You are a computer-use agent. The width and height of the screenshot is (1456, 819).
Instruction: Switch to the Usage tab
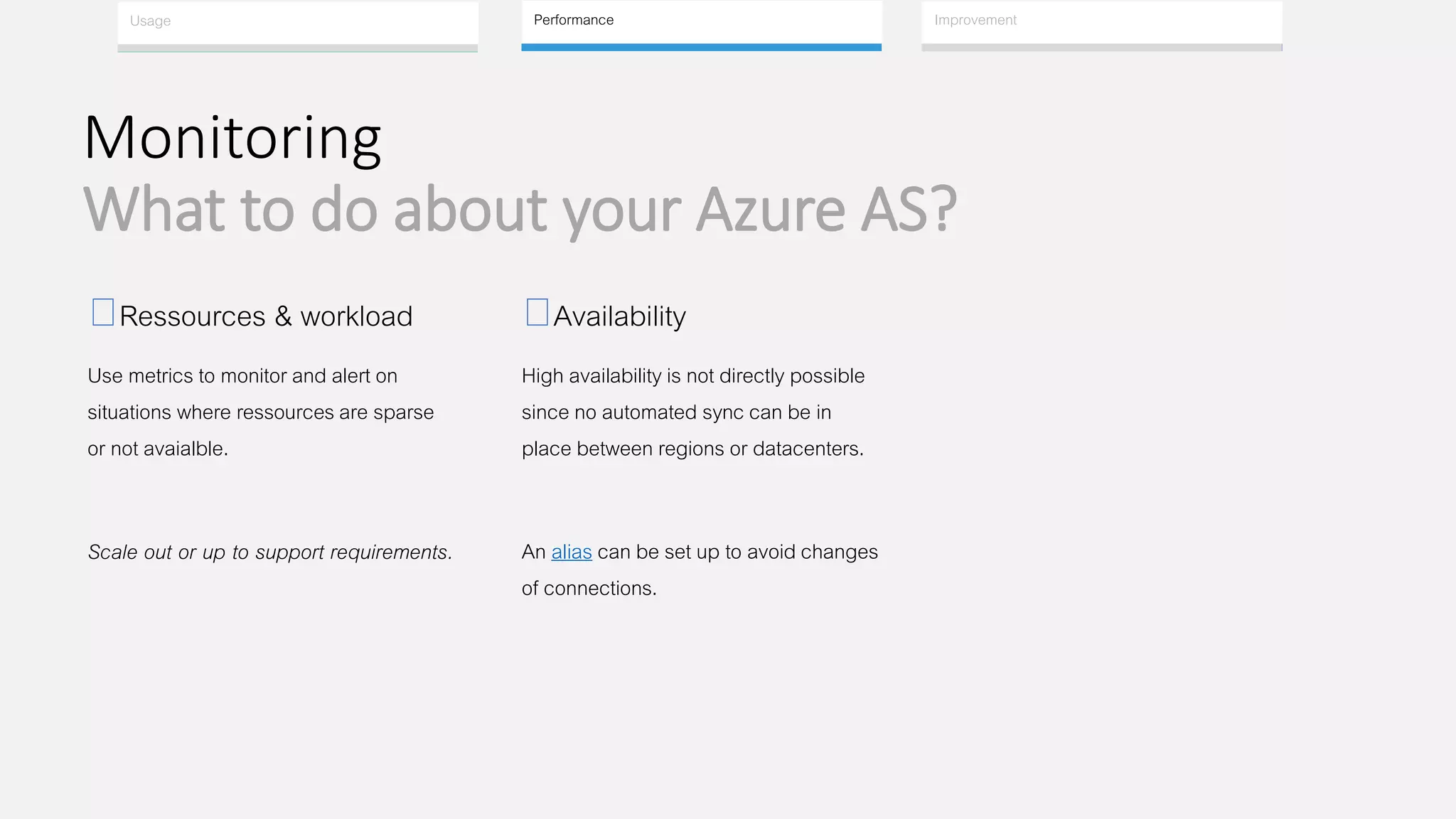click(x=298, y=26)
